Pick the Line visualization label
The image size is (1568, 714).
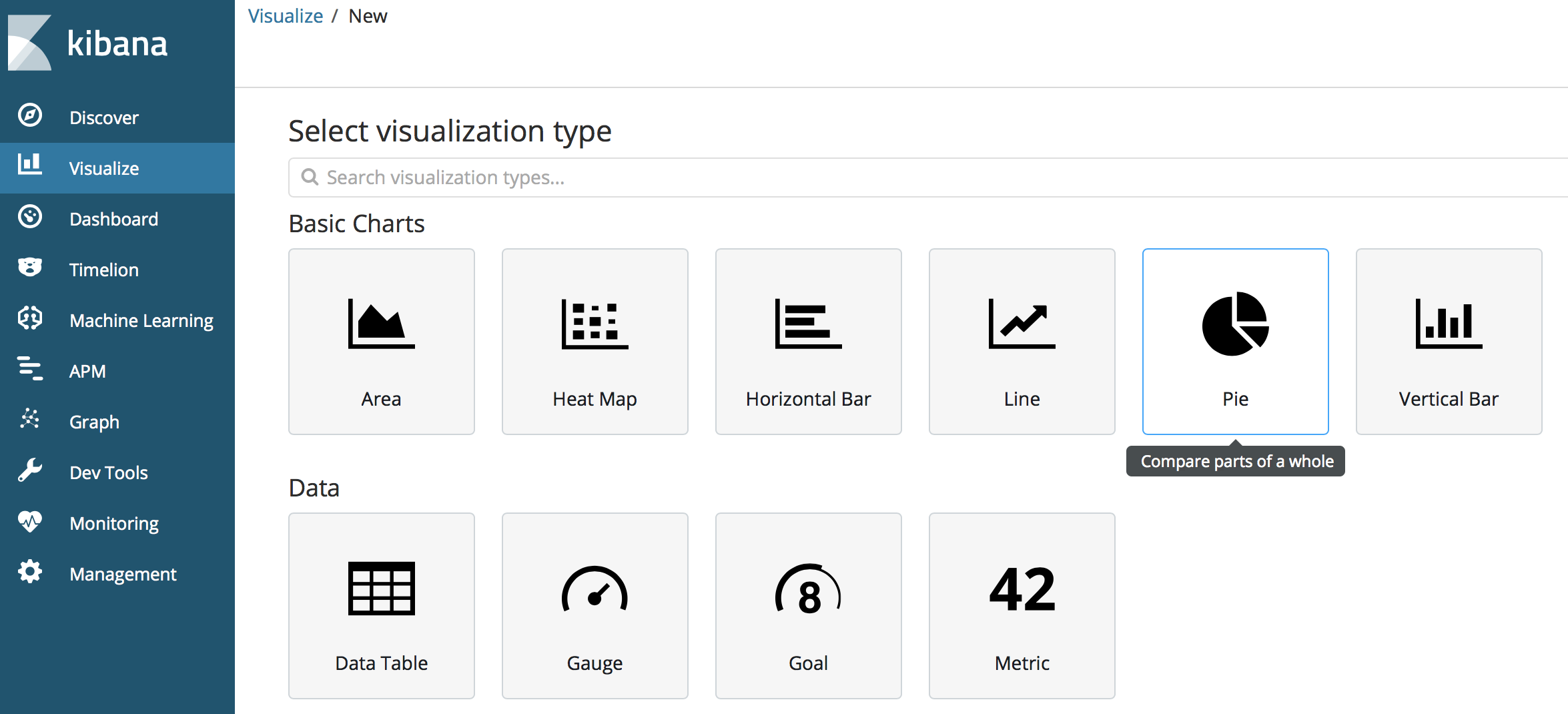(x=1022, y=399)
